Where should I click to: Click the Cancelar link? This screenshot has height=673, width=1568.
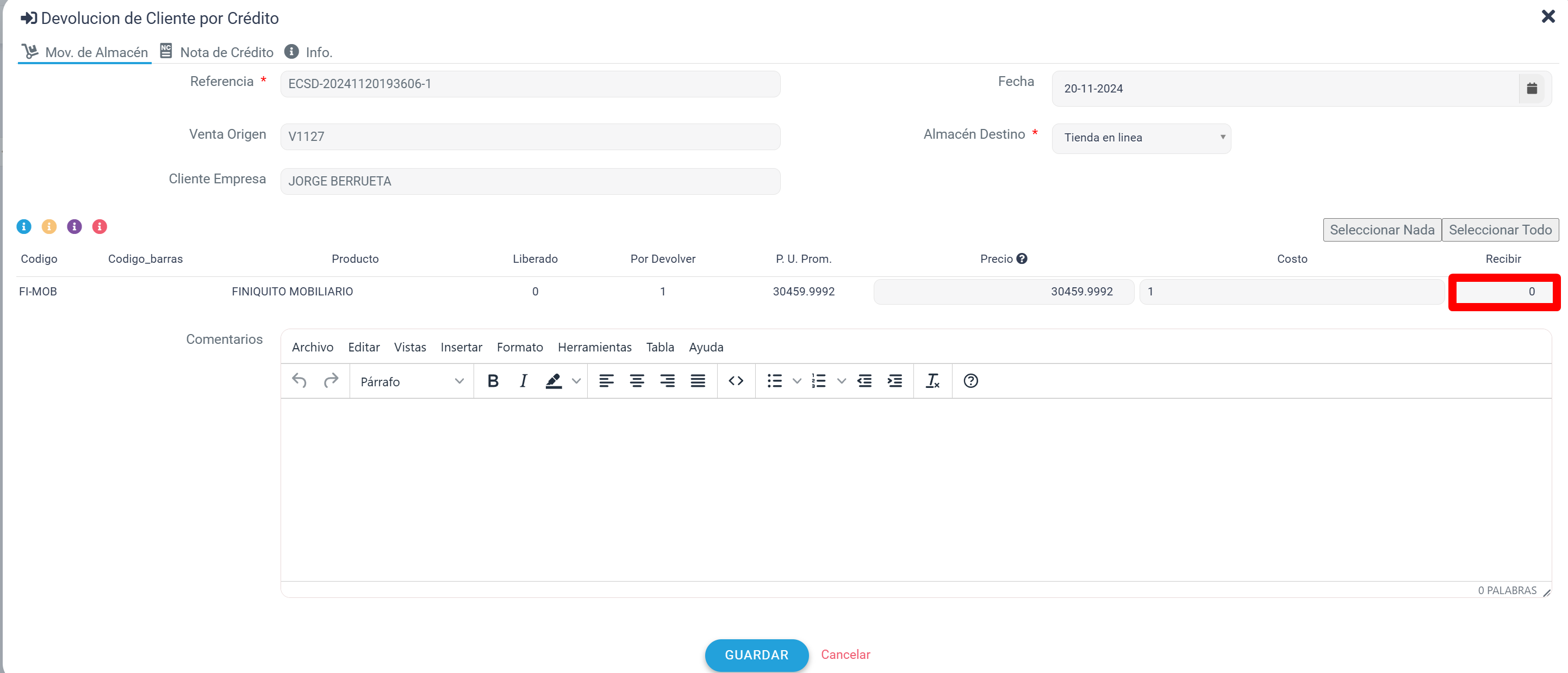pos(845,655)
